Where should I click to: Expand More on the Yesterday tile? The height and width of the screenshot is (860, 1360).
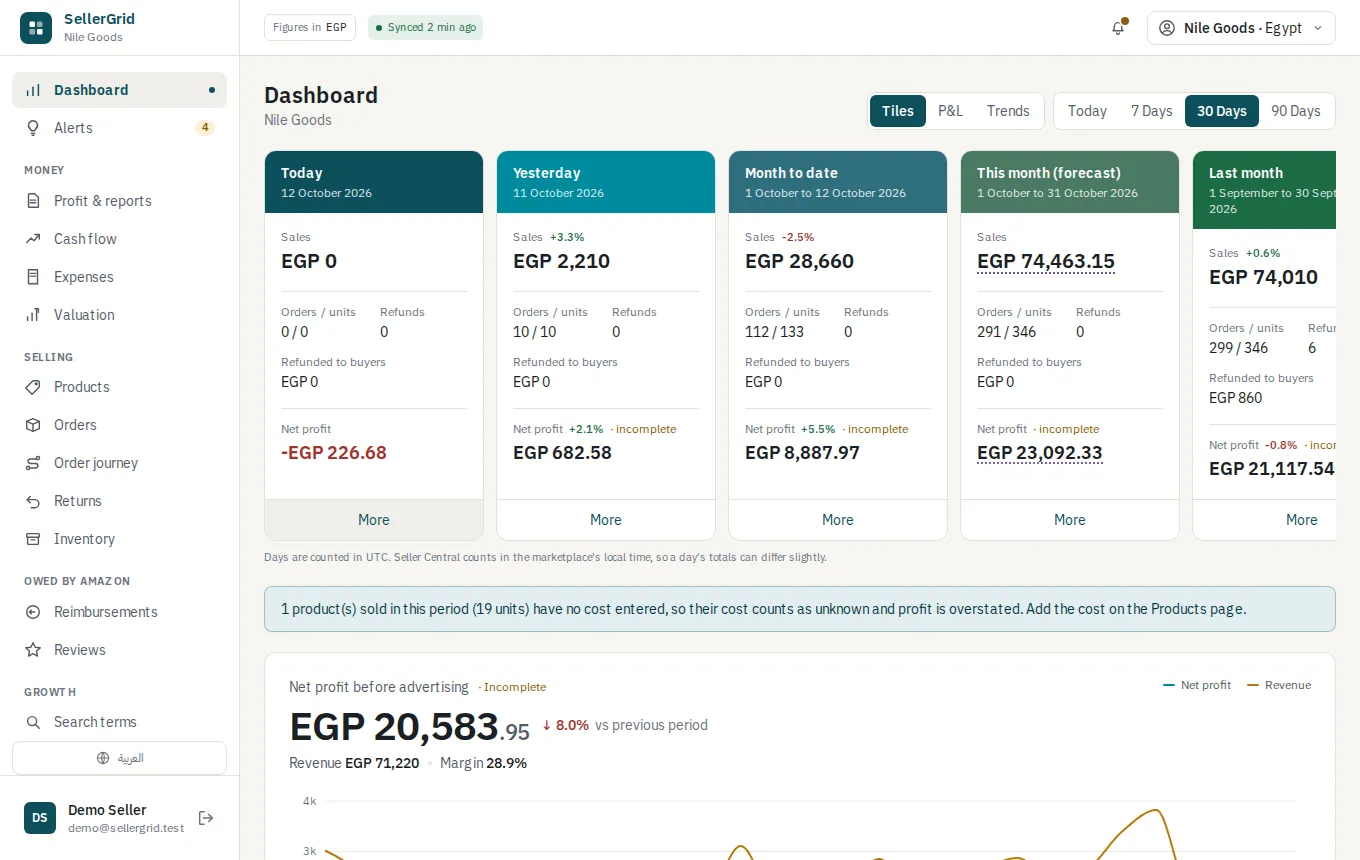[x=606, y=520]
